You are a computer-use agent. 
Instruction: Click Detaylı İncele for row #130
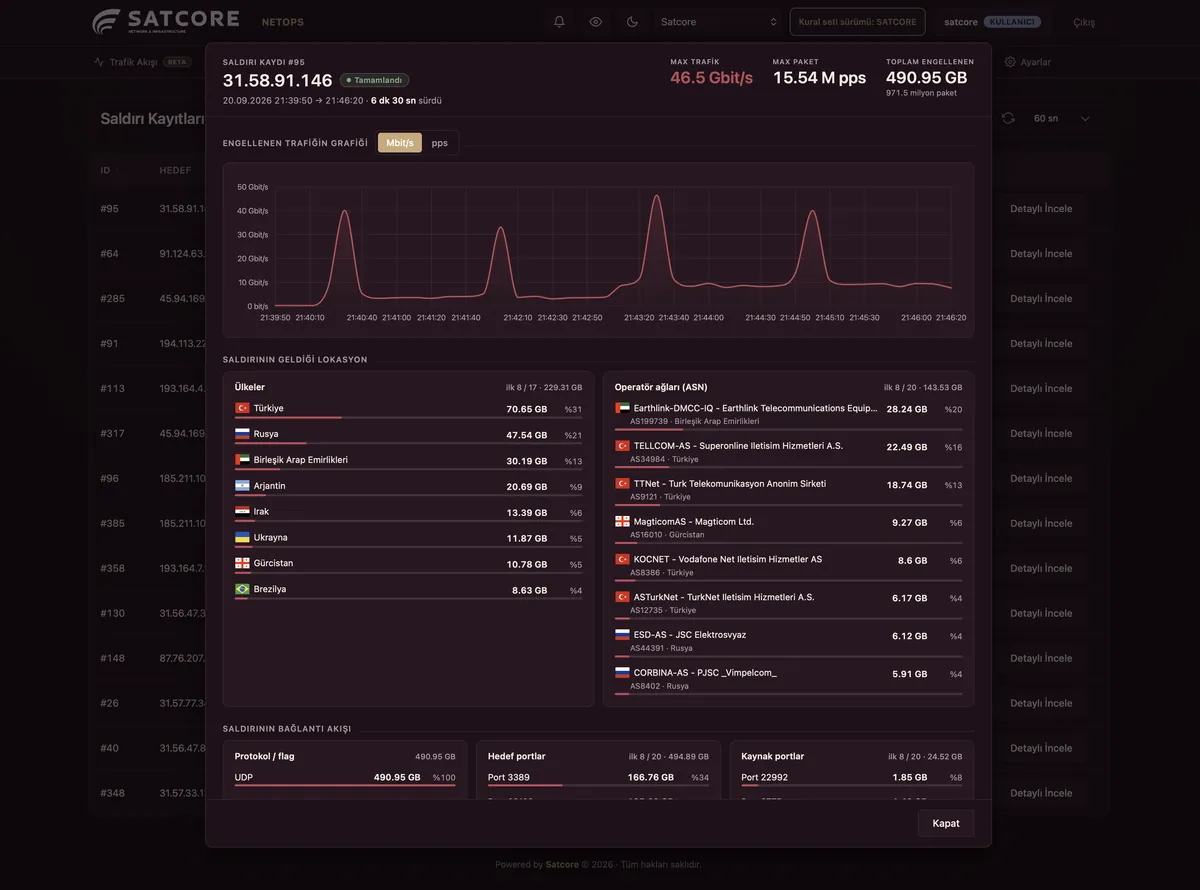point(1041,614)
